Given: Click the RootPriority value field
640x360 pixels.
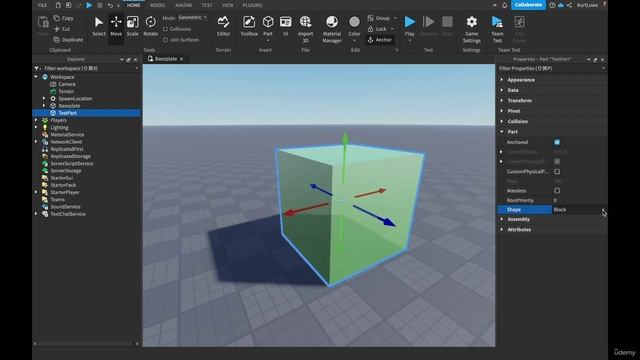Looking at the screenshot, I should click(579, 200).
